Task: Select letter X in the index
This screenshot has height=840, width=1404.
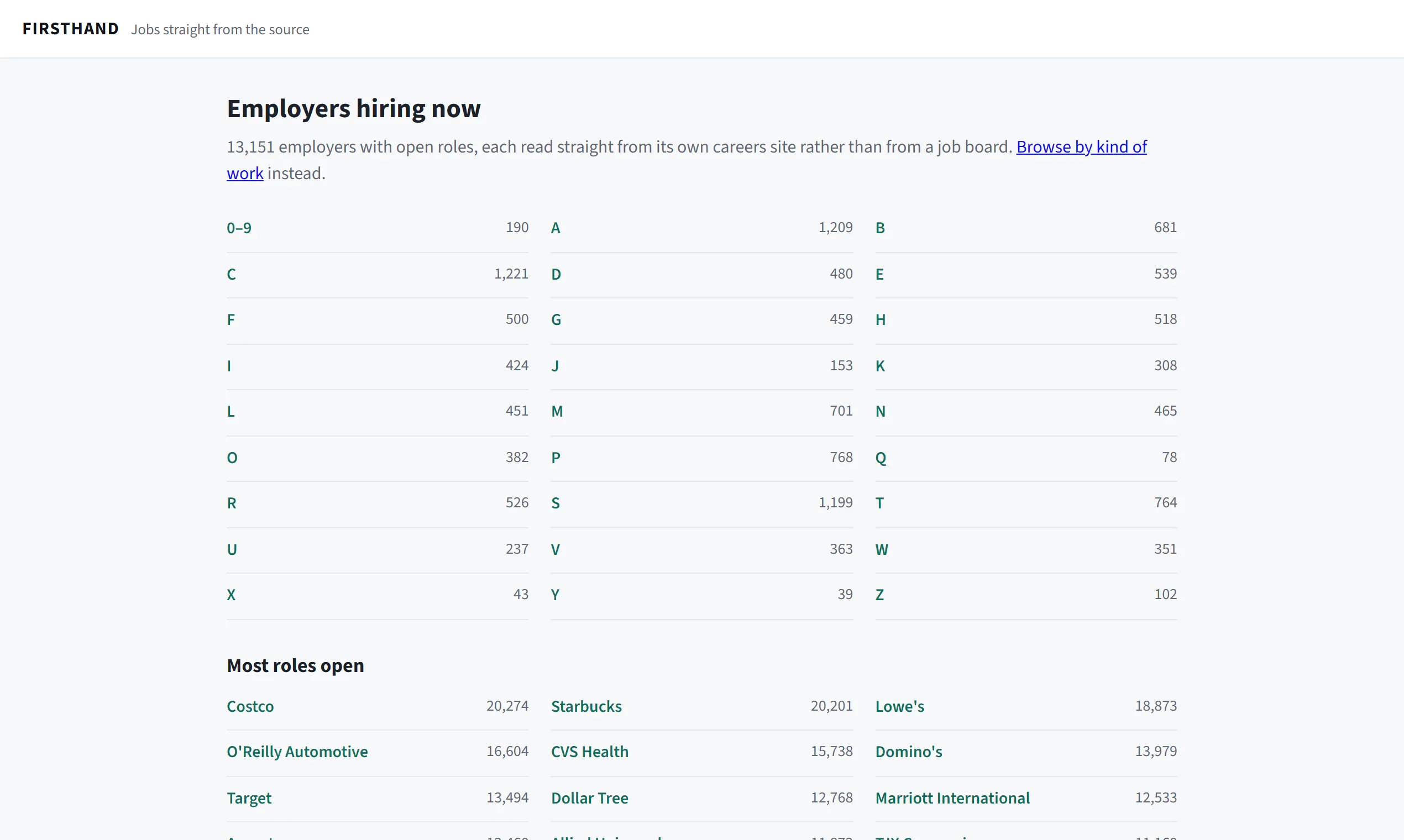Action: click(x=231, y=595)
